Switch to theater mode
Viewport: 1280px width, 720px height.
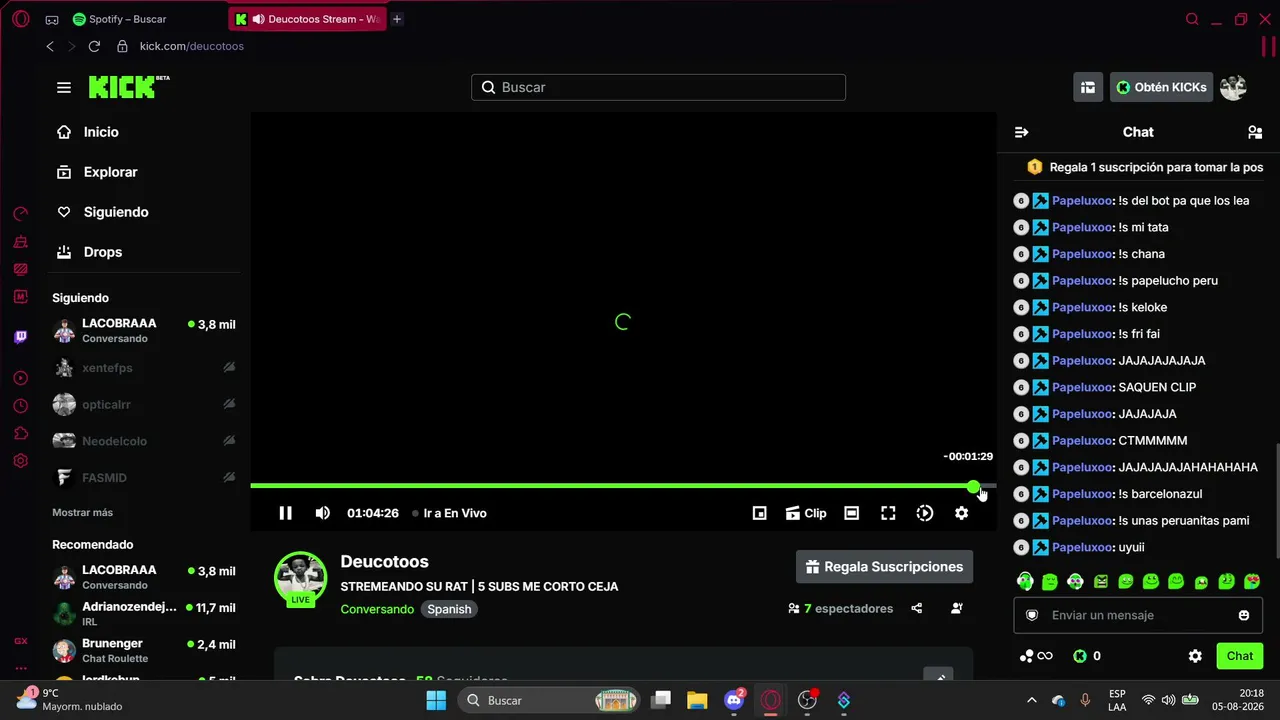coord(851,513)
